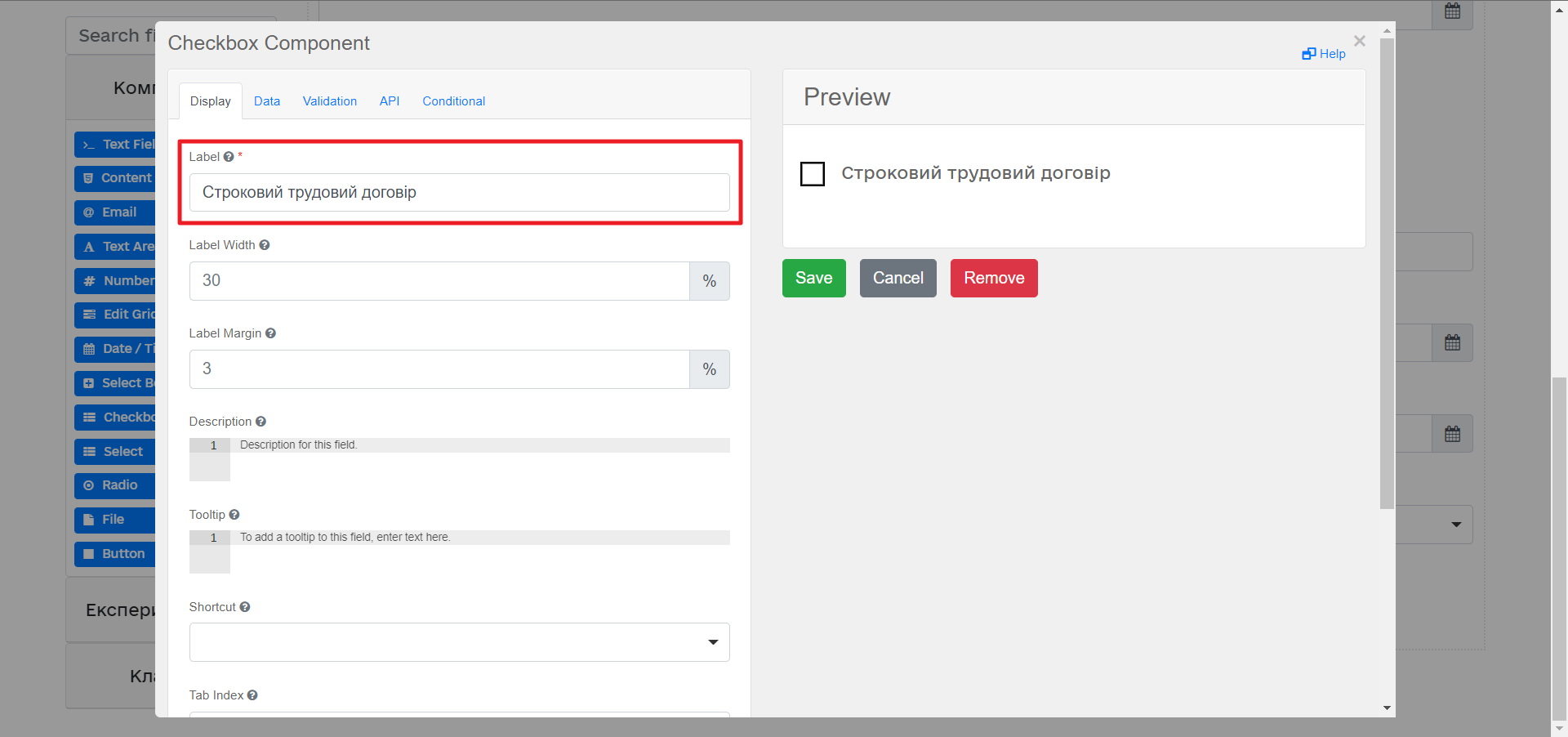Open the Validation tab

(330, 101)
